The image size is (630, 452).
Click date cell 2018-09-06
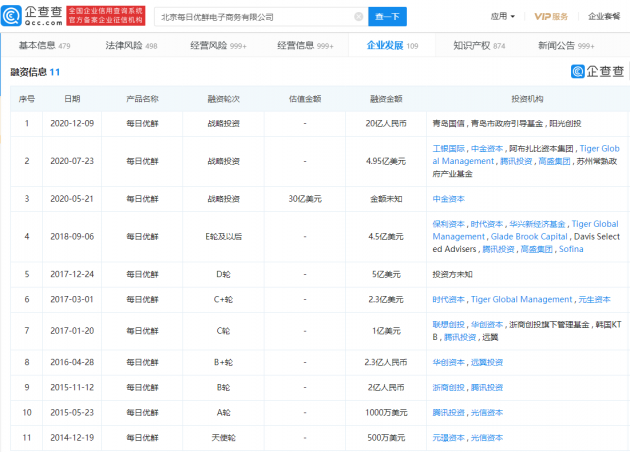[72, 237]
